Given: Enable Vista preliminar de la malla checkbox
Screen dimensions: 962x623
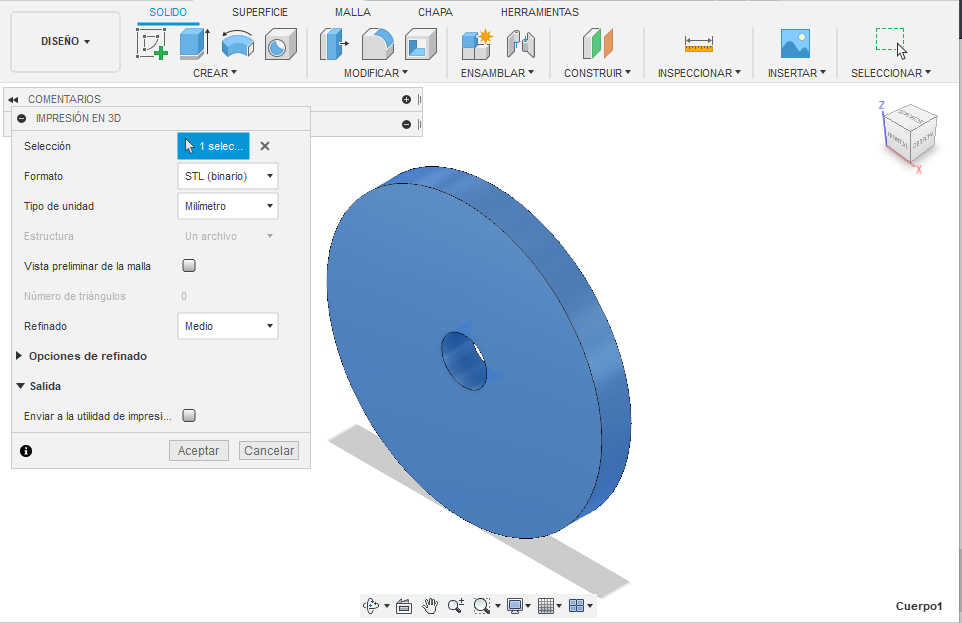Looking at the screenshot, I should [189, 266].
